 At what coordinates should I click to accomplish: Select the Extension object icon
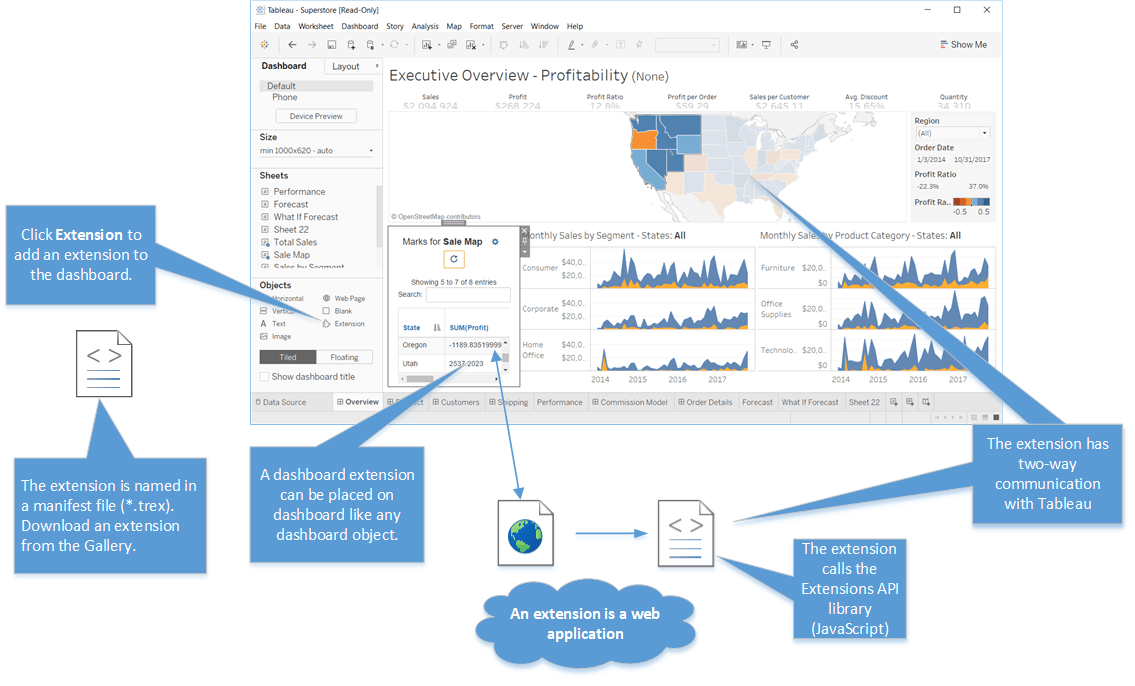326,323
